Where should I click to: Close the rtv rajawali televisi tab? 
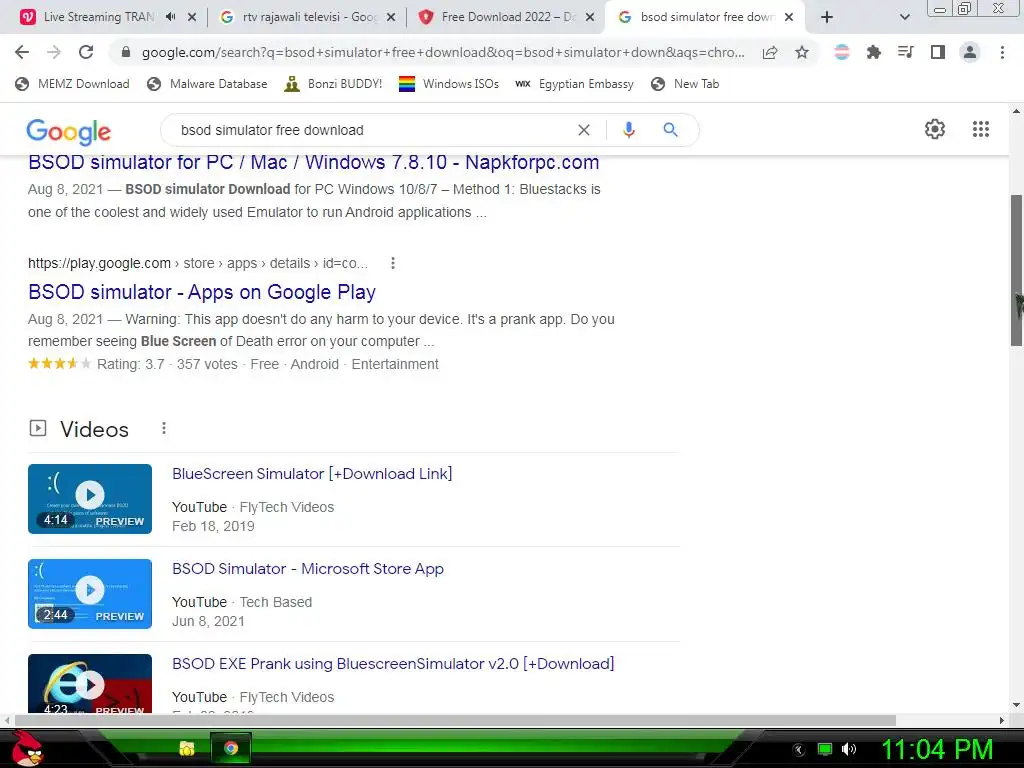(391, 18)
